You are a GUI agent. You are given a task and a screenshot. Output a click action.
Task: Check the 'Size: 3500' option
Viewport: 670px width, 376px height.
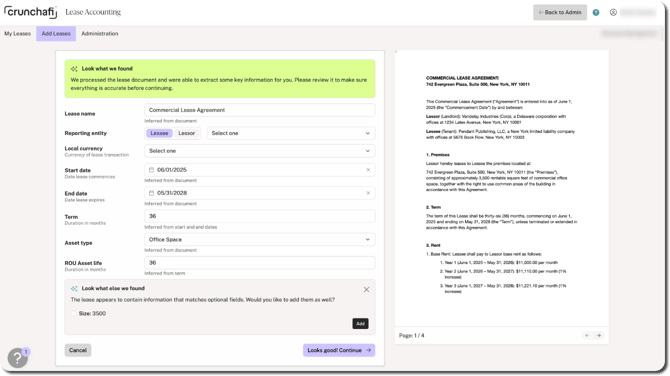(x=73, y=314)
